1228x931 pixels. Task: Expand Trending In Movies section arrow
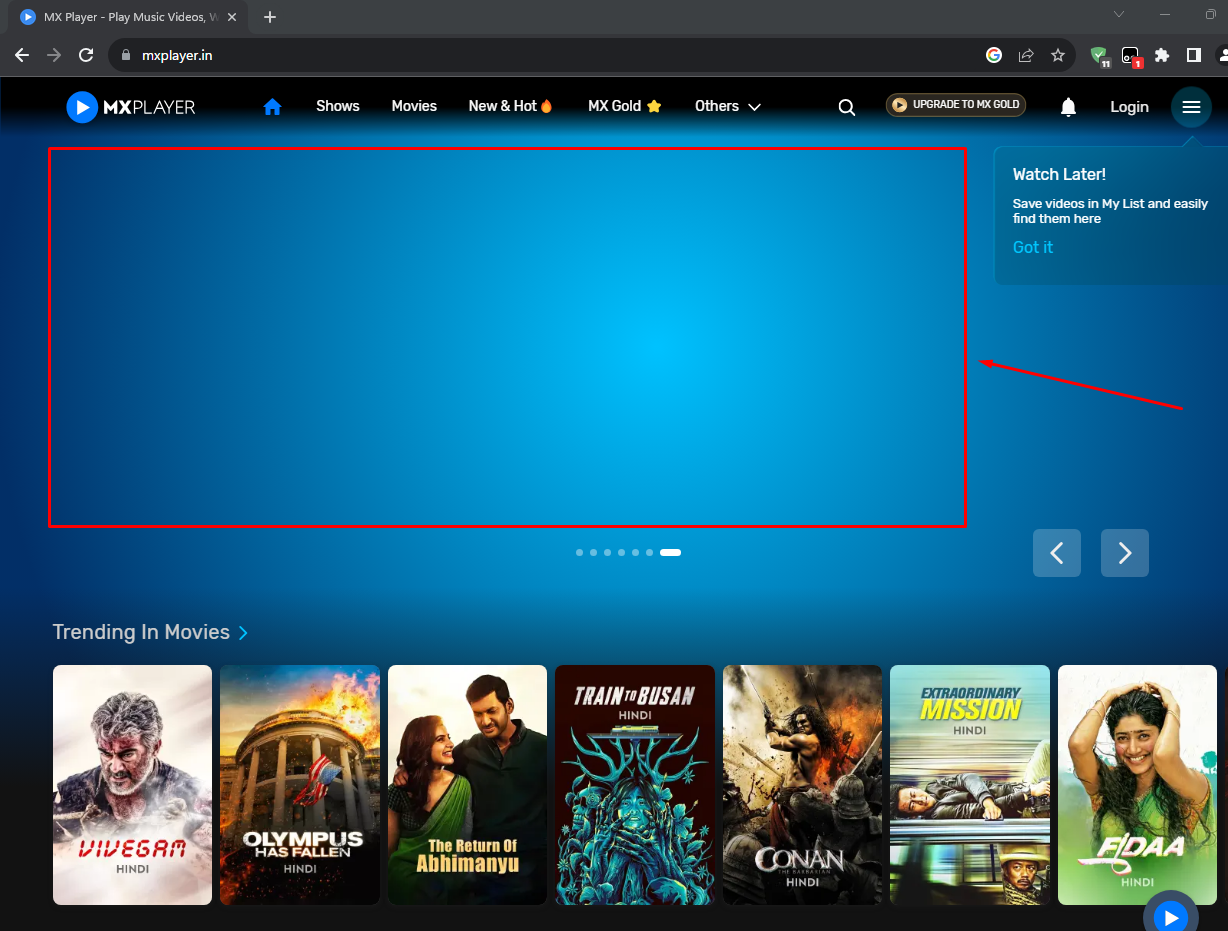coord(243,633)
